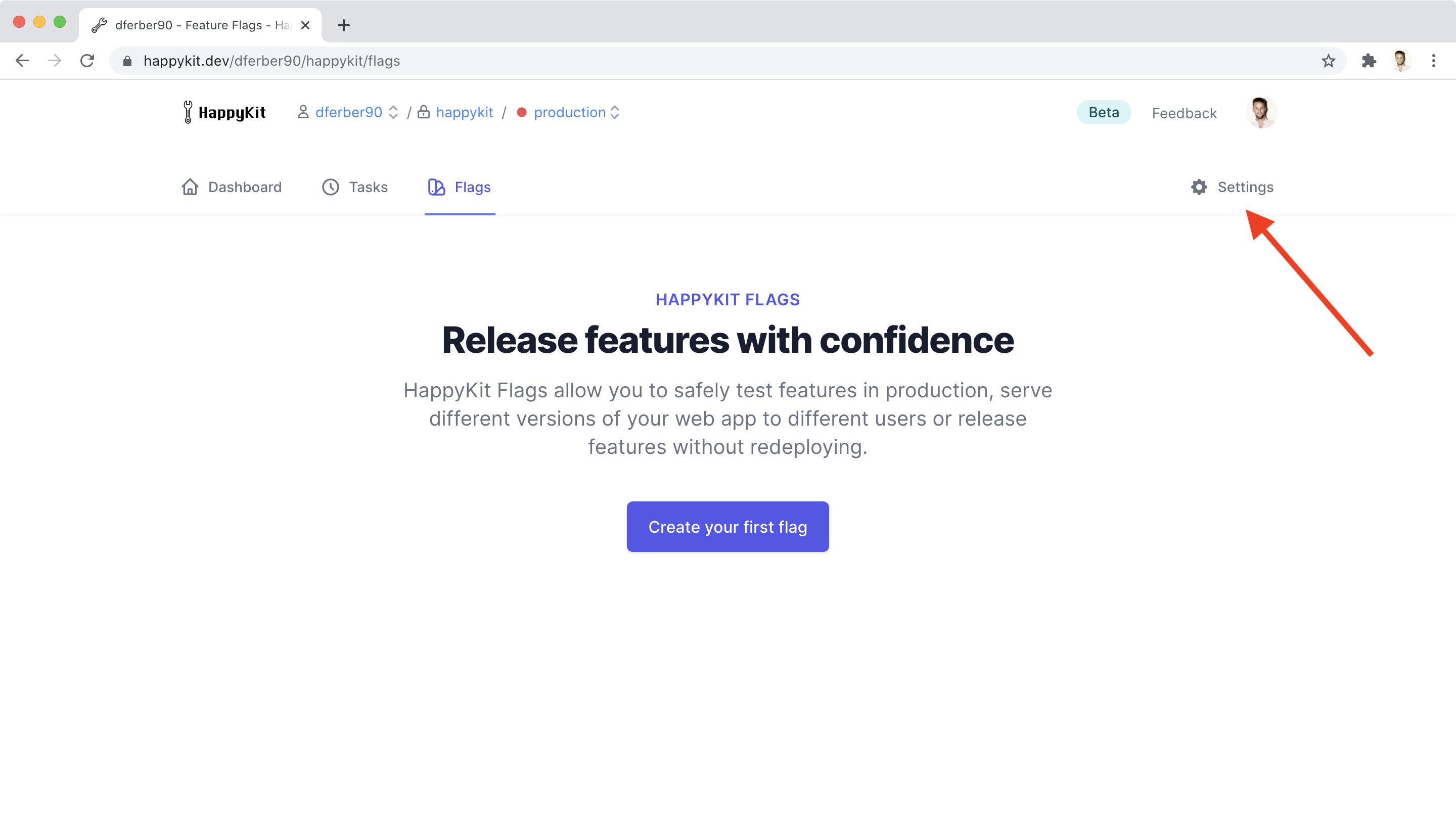Open the Chrome three-dot menu
The width and height of the screenshot is (1456, 832).
click(x=1434, y=61)
